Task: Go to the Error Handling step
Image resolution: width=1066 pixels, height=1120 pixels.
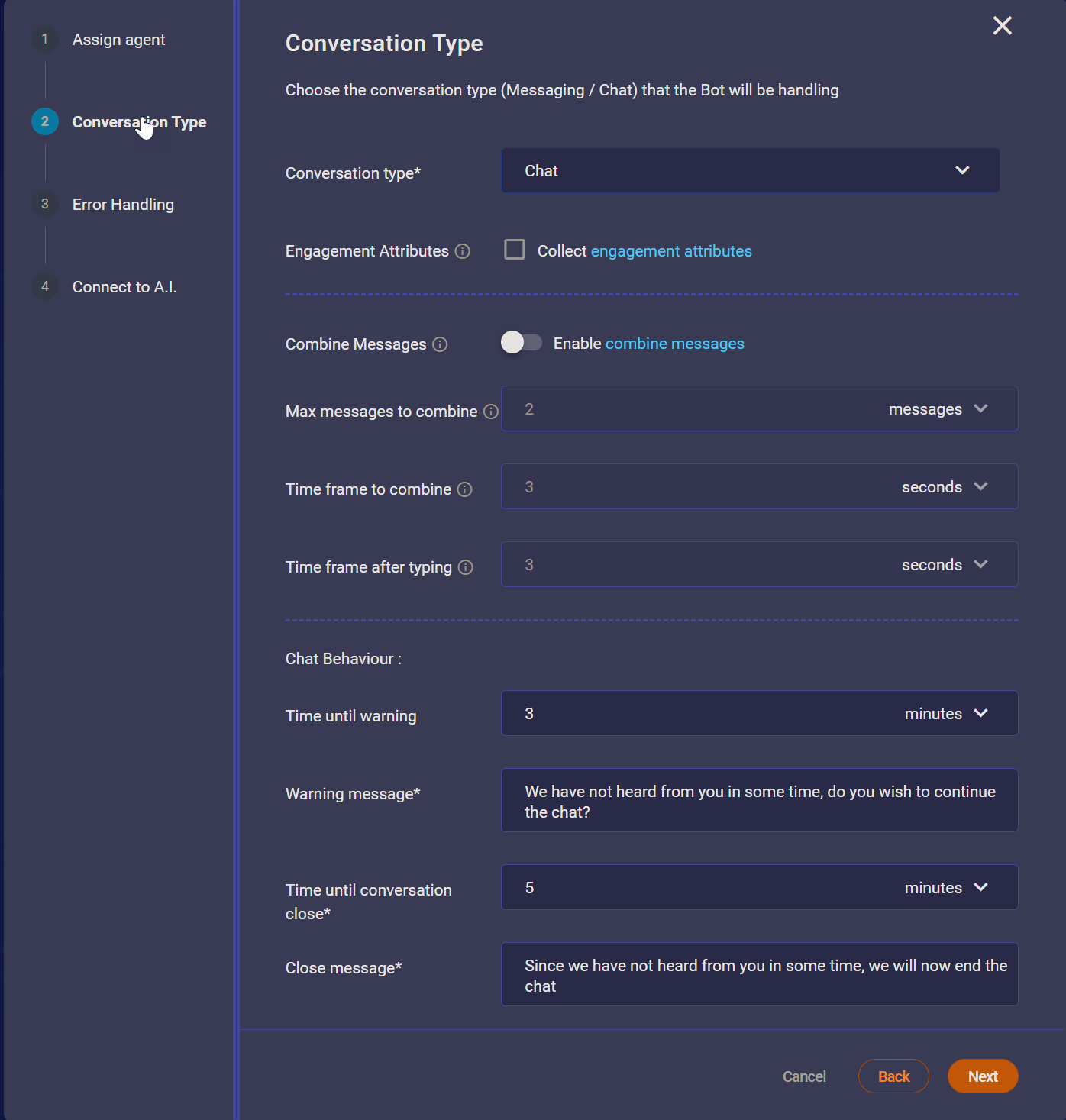Action: (x=123, y=205)
